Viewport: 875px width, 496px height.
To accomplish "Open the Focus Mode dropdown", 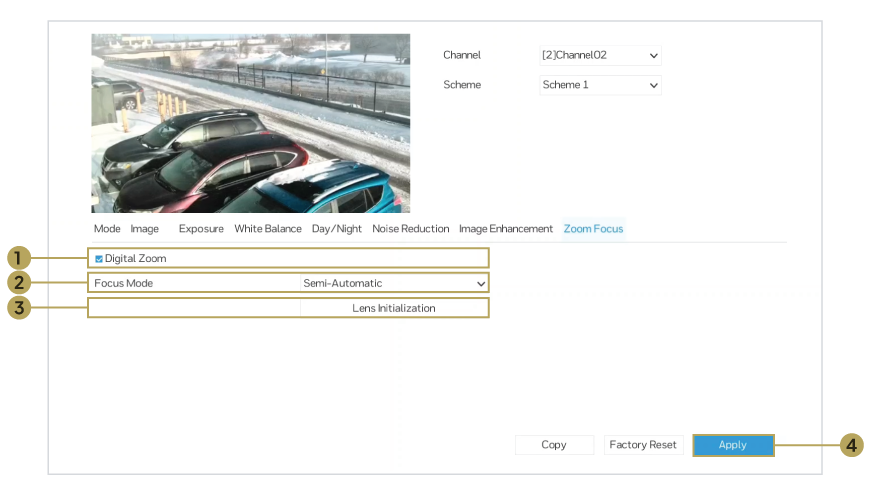I will [394, 283].
